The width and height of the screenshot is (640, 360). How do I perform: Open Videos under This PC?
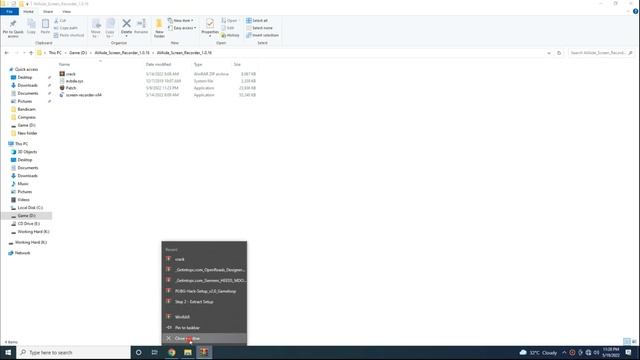point(23,200)
